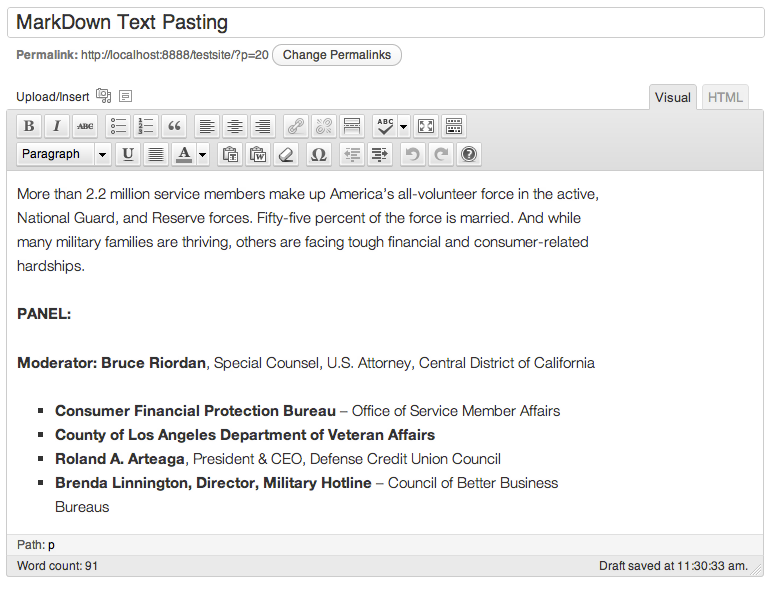This screenshot has height=590, width=775.
Task: Click the Word count: 91 status
Action: (57, 566)
